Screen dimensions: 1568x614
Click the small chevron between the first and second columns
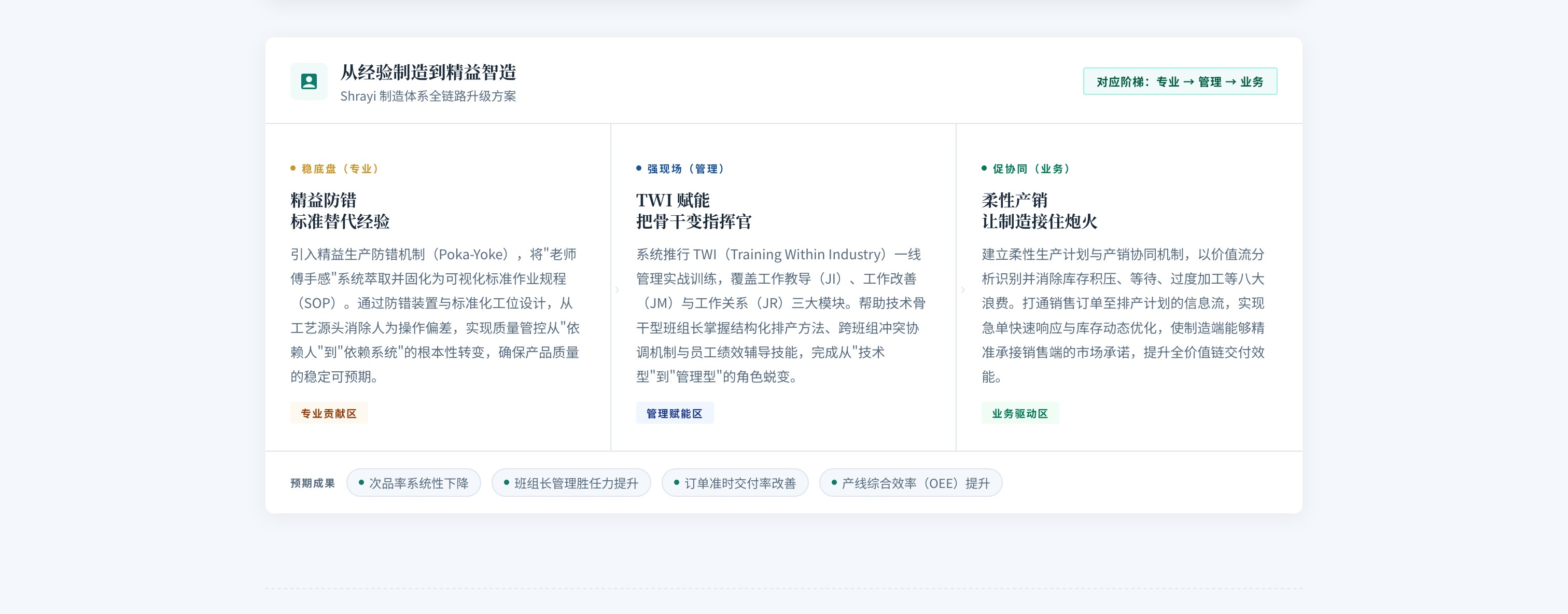point(617,290)
